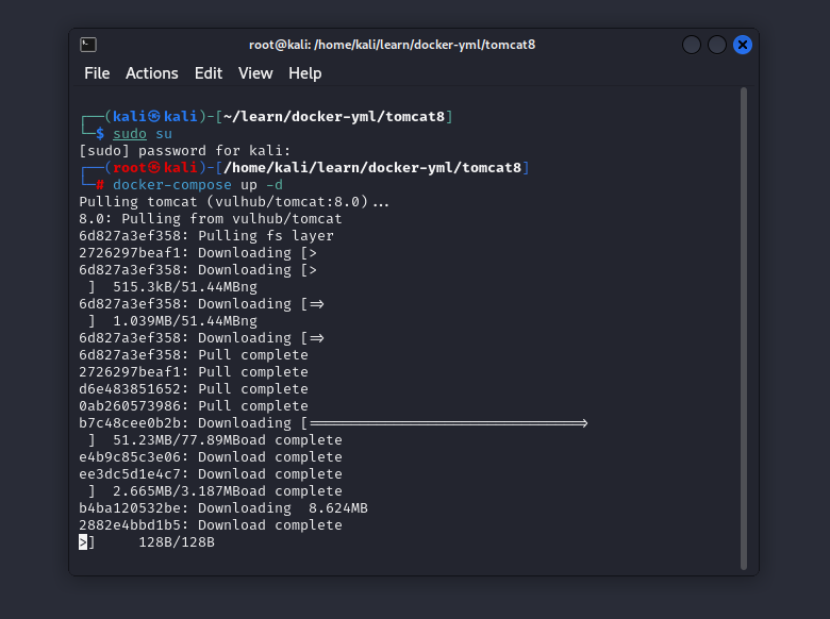Click the terminal vertical scrollbar
830x619 pixels.
coord(744,328)
